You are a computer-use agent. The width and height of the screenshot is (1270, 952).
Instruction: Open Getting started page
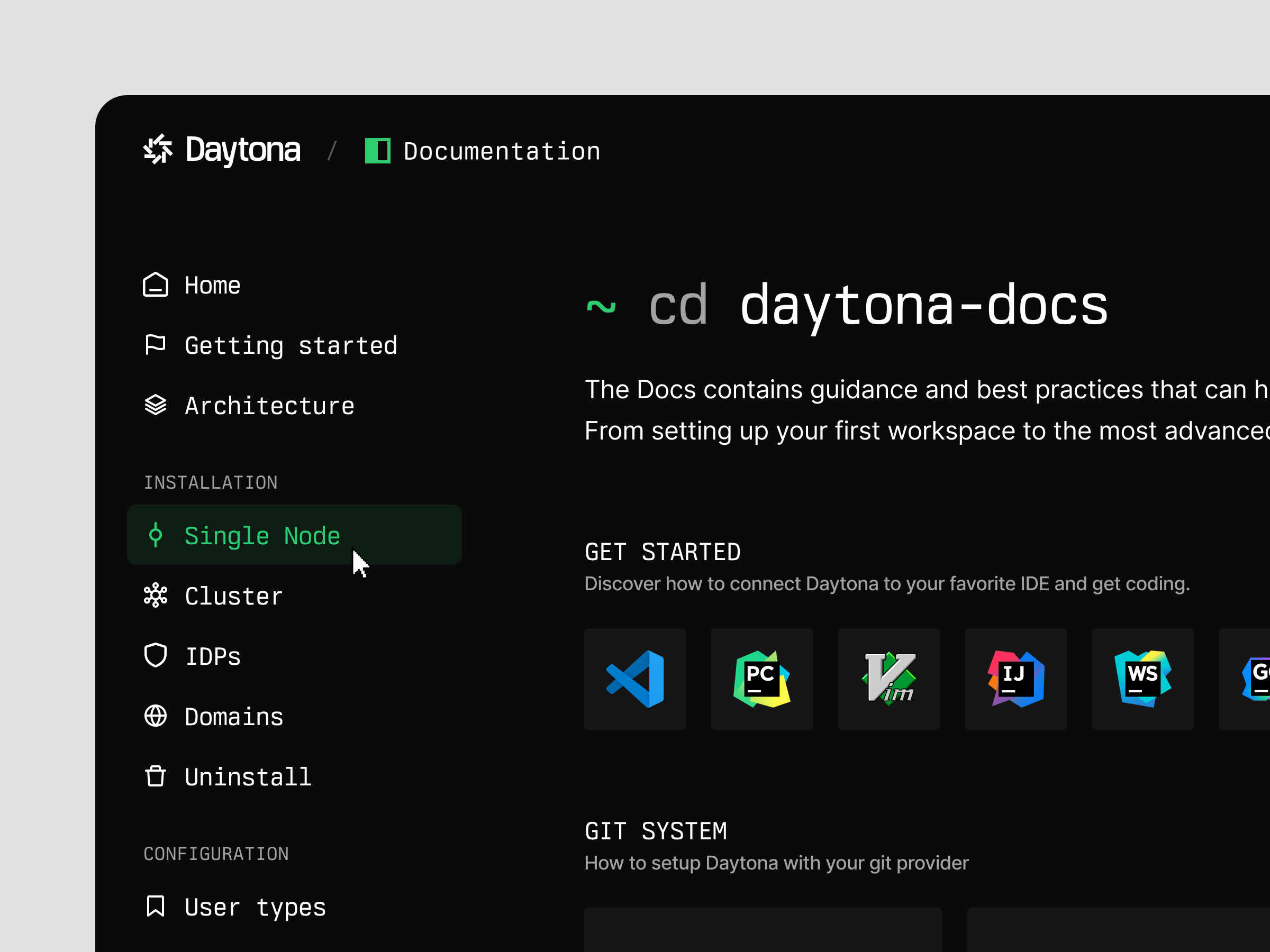pyautogui.click(x=291, y=346)
